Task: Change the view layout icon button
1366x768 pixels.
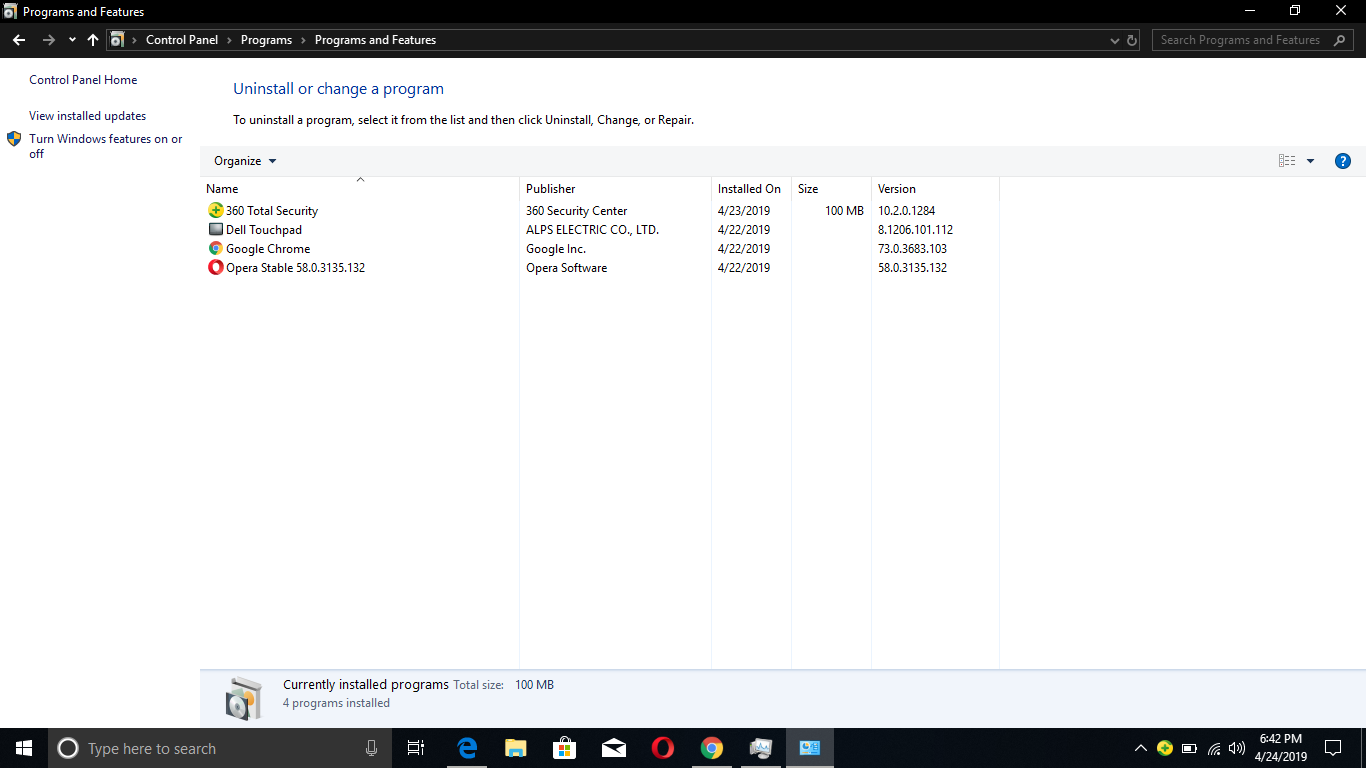Action: pos(1287,161)
